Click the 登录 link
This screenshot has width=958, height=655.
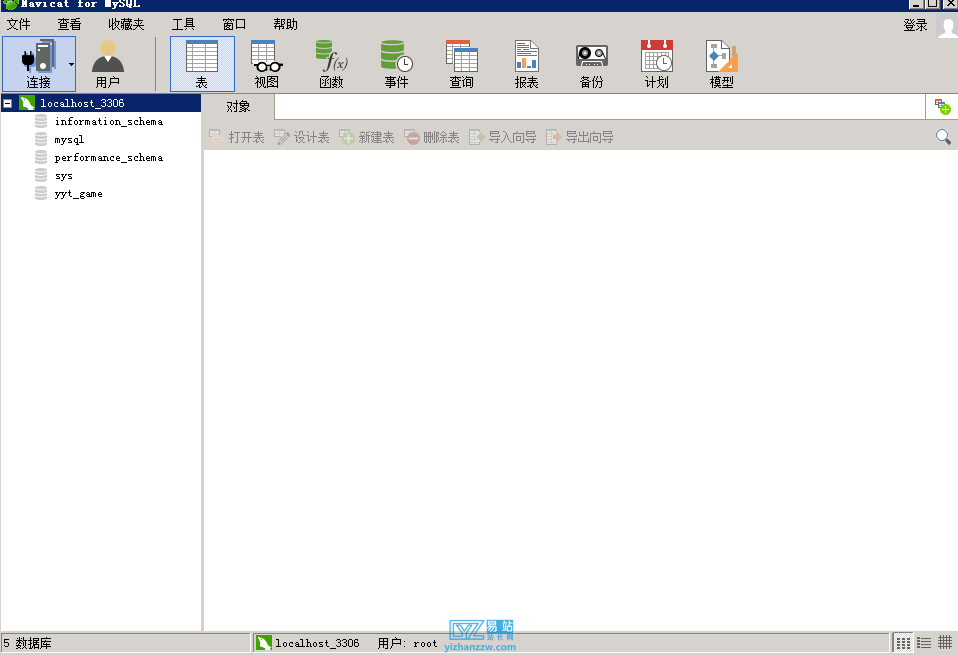point(914,24)
